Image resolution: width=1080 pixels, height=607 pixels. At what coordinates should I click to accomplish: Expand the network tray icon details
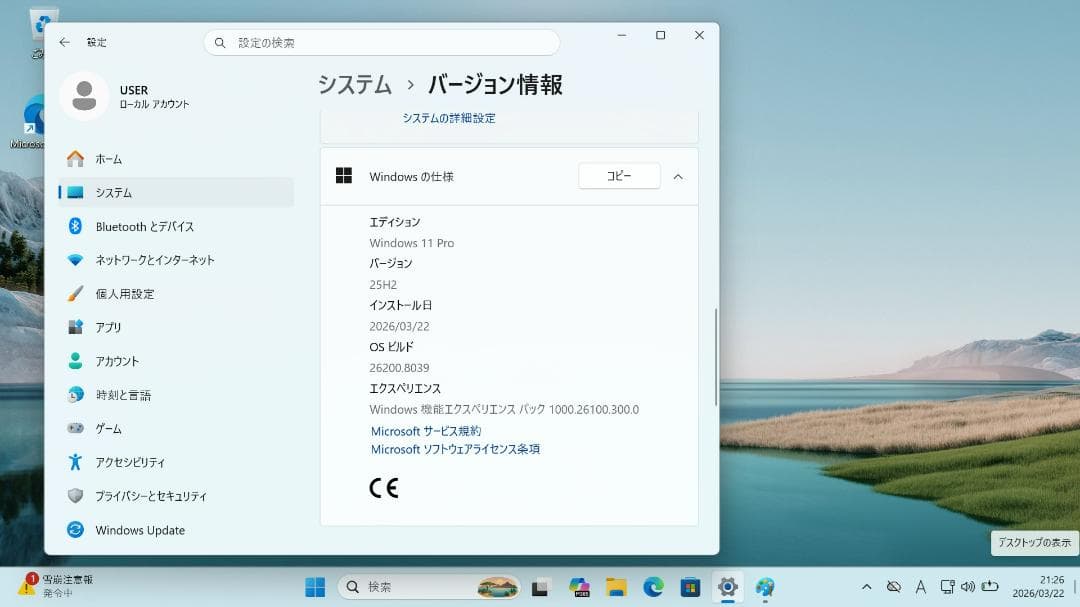pos(946,588)
